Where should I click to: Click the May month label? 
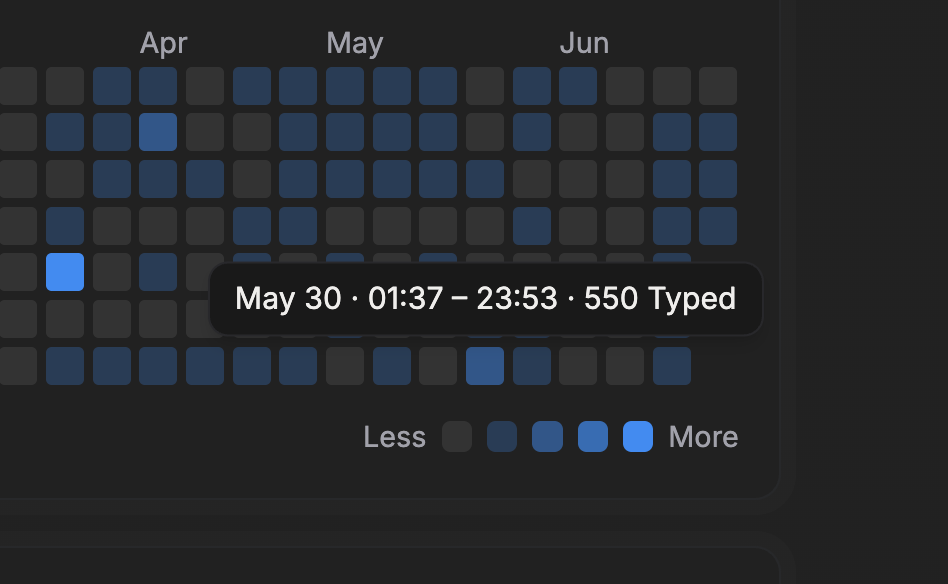355,44
